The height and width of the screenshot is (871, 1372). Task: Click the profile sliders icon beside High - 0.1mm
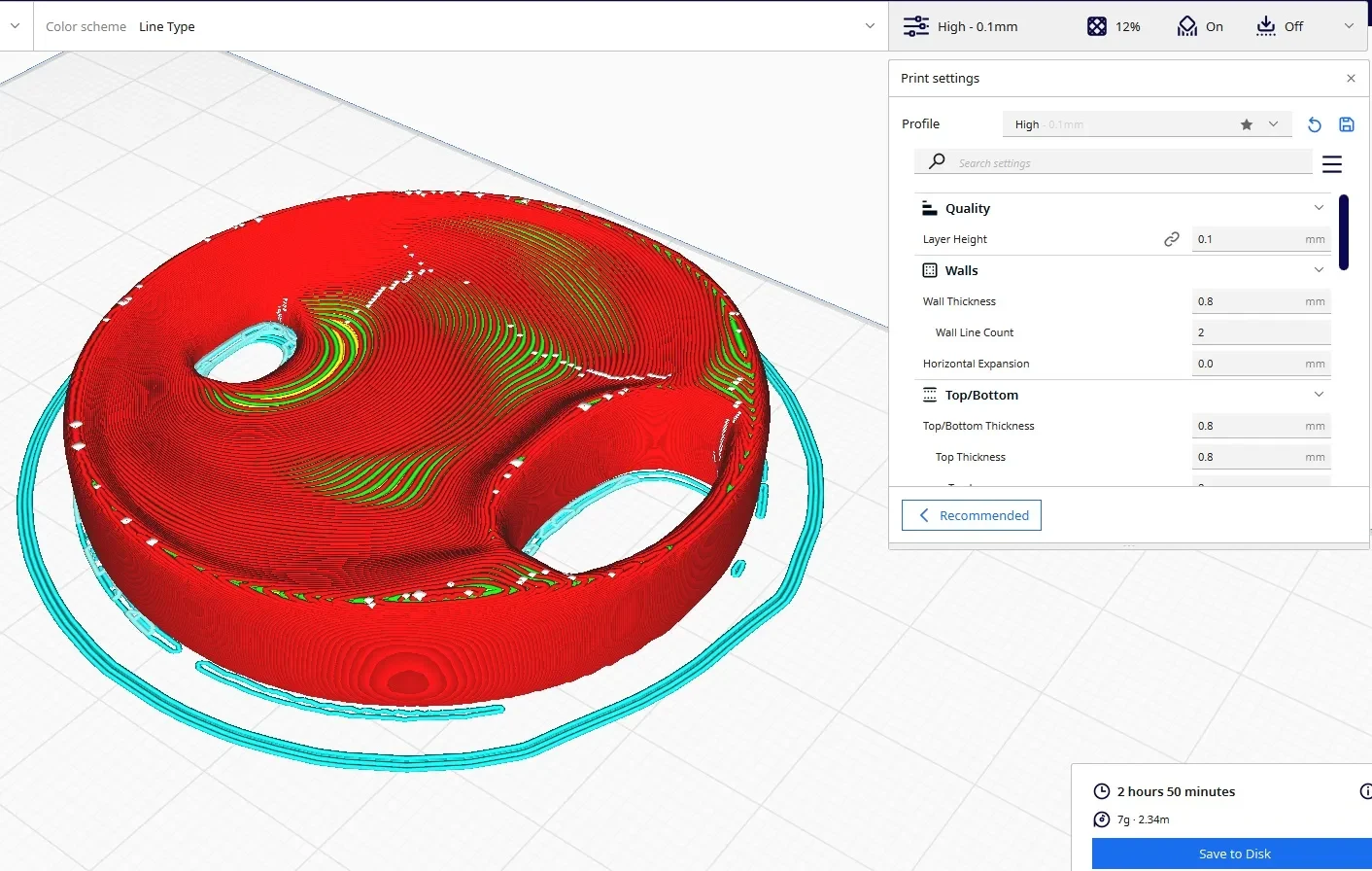[x=915, y=26]
